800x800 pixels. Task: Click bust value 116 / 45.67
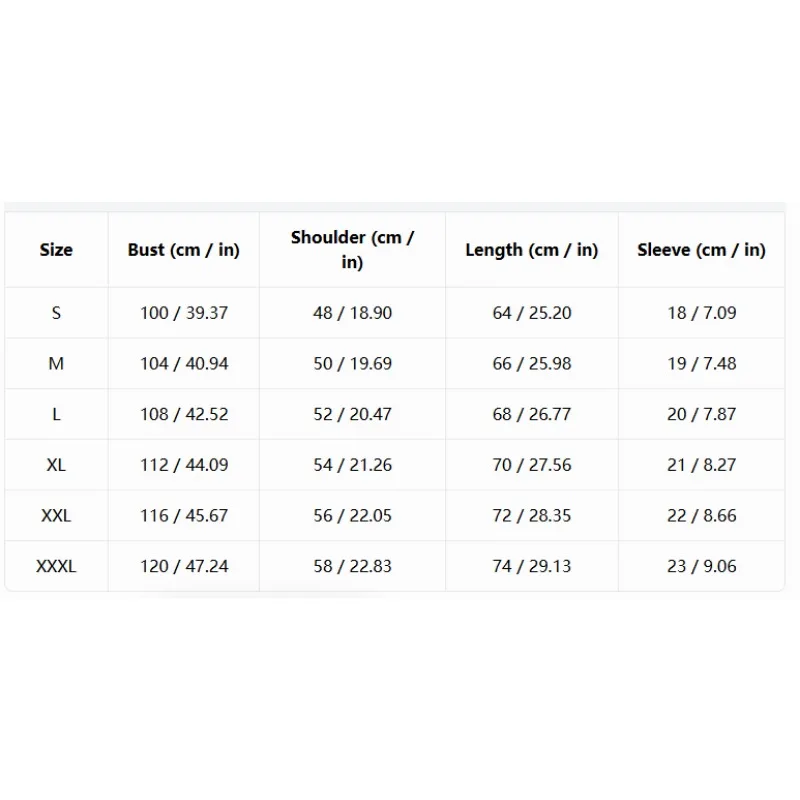184,515
